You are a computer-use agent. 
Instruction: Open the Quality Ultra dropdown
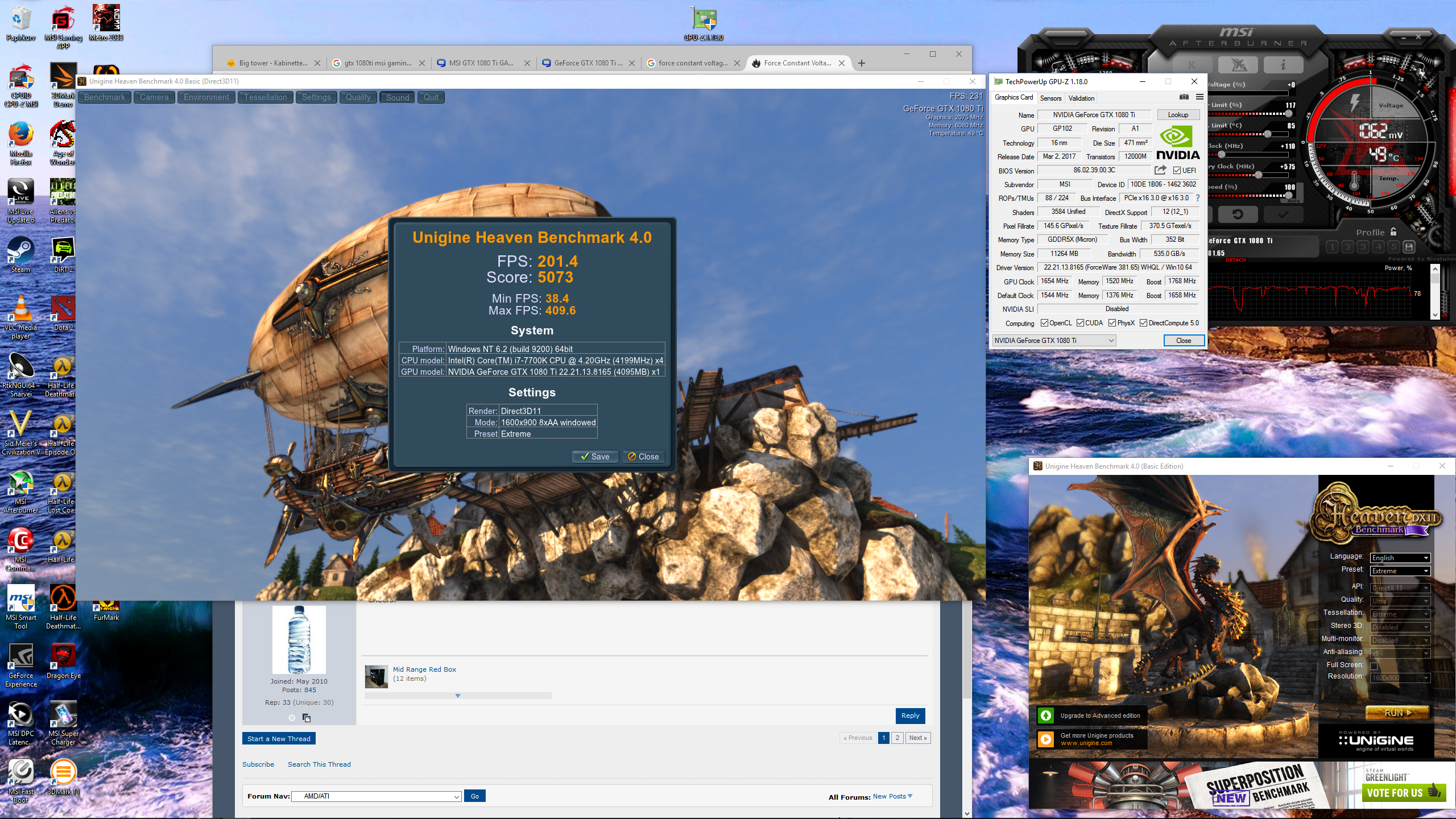[x=1400, y=601]
